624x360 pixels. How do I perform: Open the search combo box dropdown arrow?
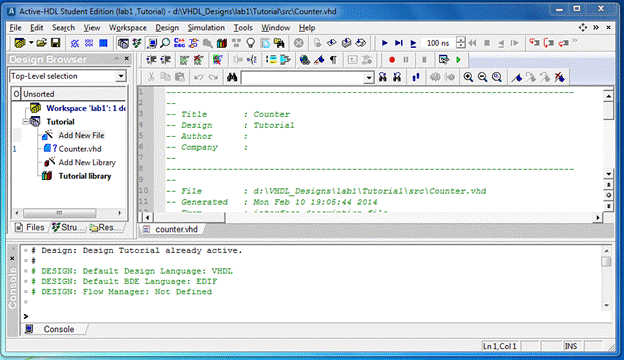click(369, 78)
